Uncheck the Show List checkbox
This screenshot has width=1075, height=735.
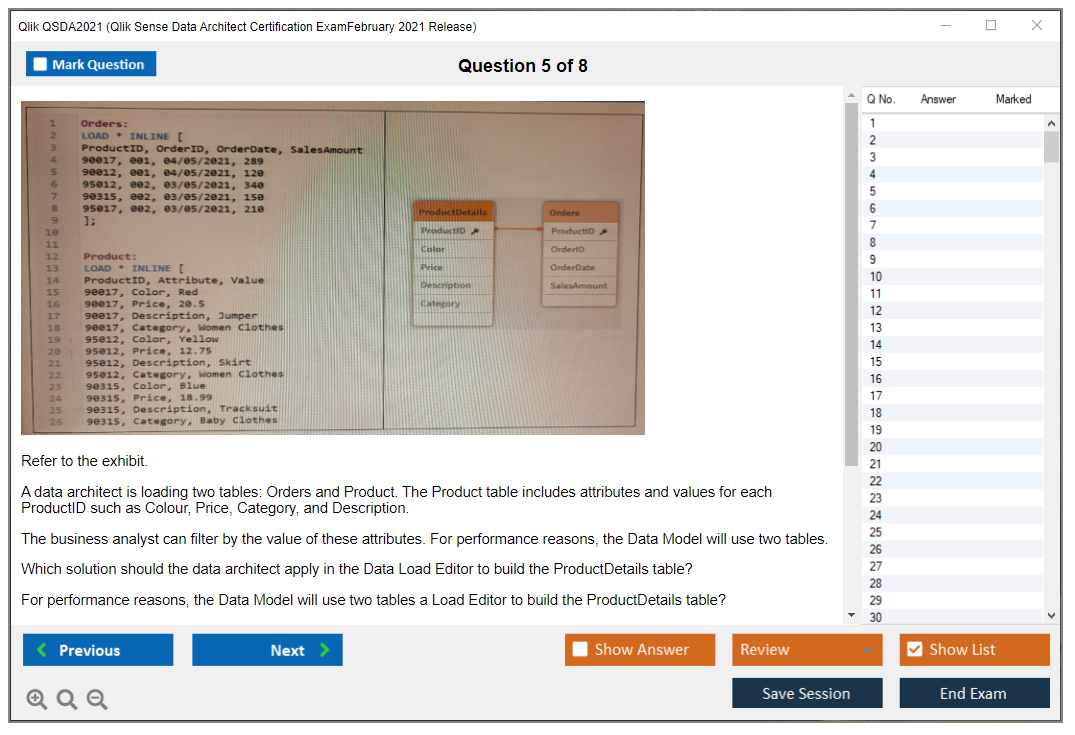(914, 650)
